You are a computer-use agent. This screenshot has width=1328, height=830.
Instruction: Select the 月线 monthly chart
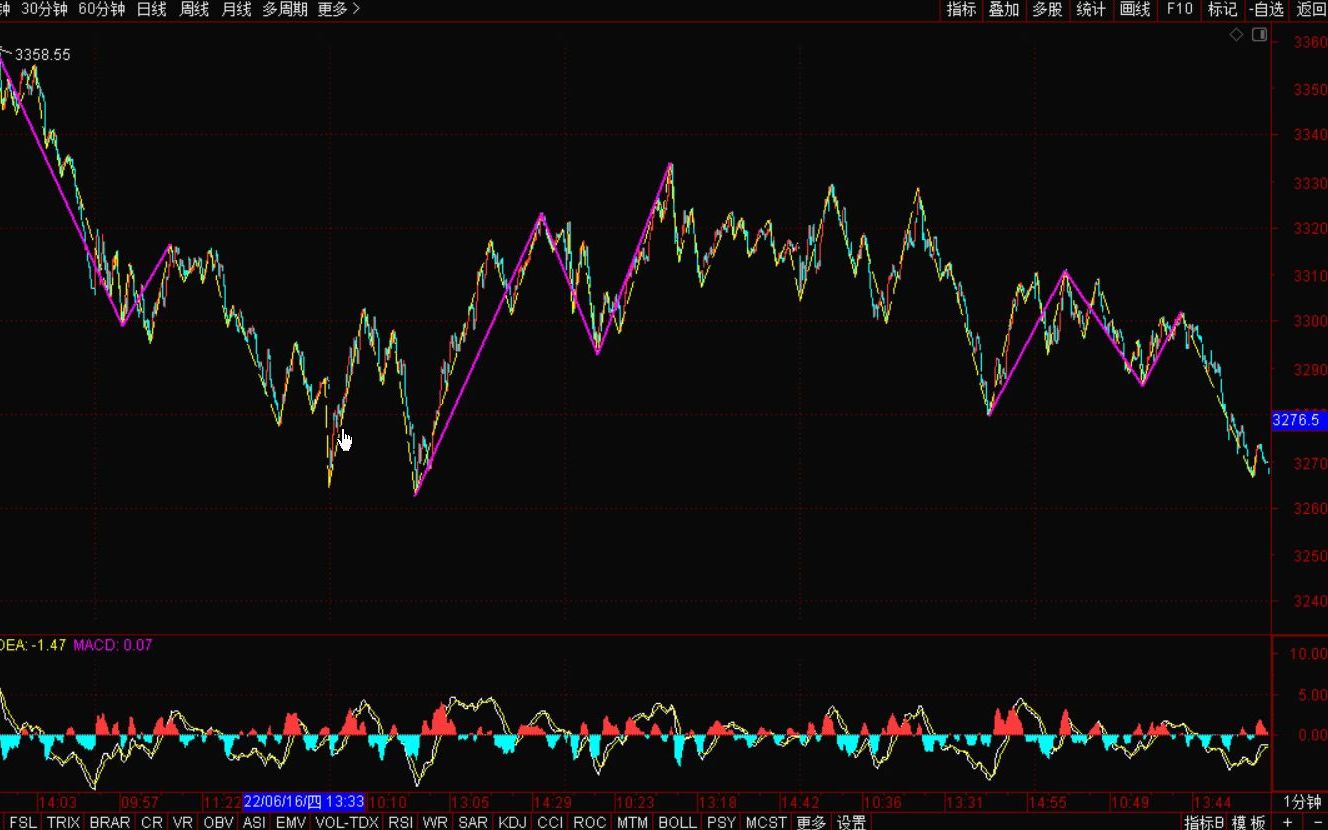236,9
